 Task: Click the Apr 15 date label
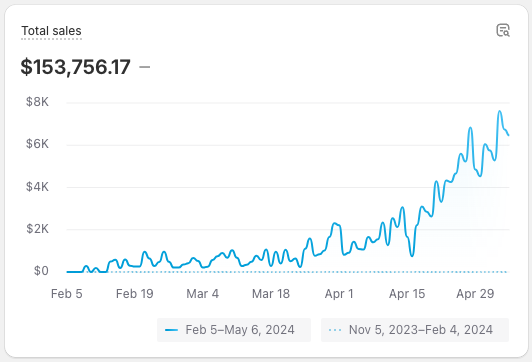(407, 294)
